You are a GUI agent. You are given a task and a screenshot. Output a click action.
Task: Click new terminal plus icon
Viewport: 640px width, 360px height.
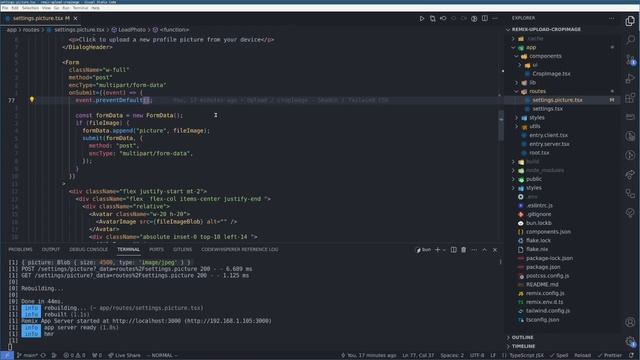coord(438,250)
